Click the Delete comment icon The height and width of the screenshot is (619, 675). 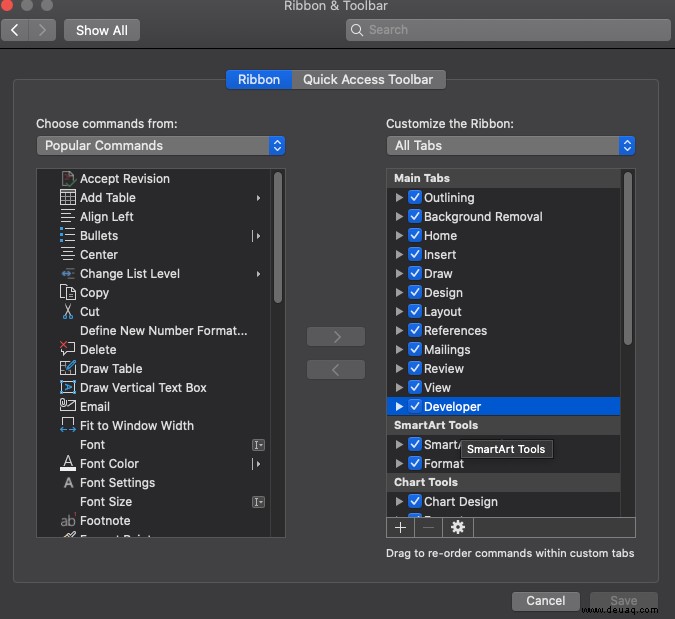(68, 349)
